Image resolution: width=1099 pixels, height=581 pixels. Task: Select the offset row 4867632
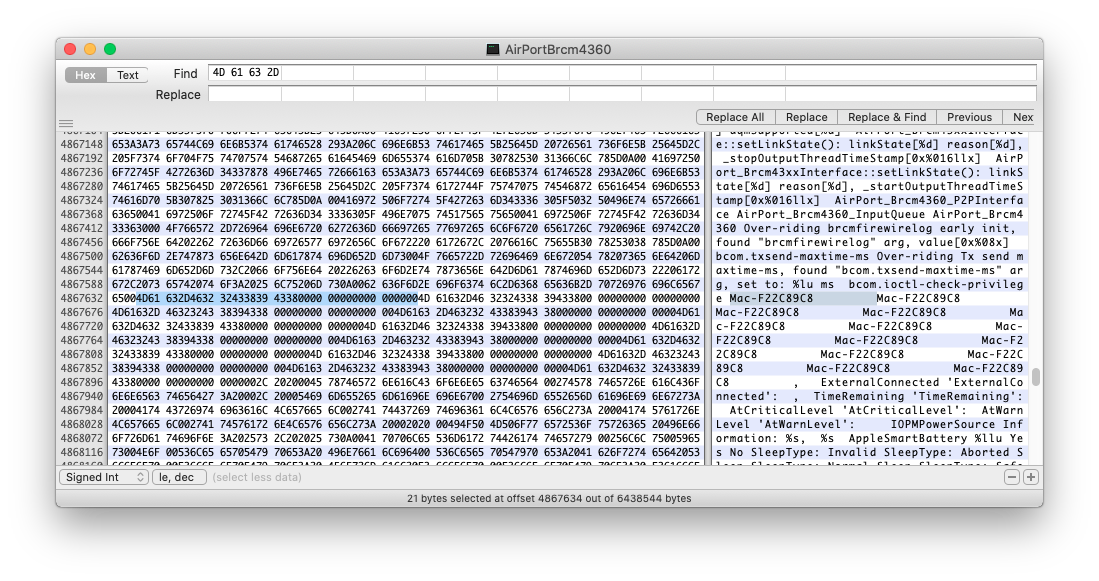coord(81,299)
